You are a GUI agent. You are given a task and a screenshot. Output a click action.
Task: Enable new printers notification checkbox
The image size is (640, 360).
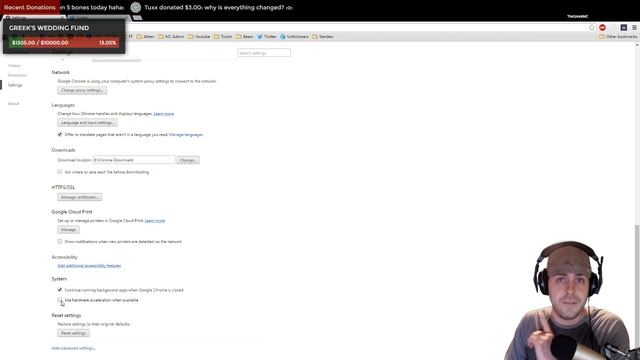coord(60,241)
